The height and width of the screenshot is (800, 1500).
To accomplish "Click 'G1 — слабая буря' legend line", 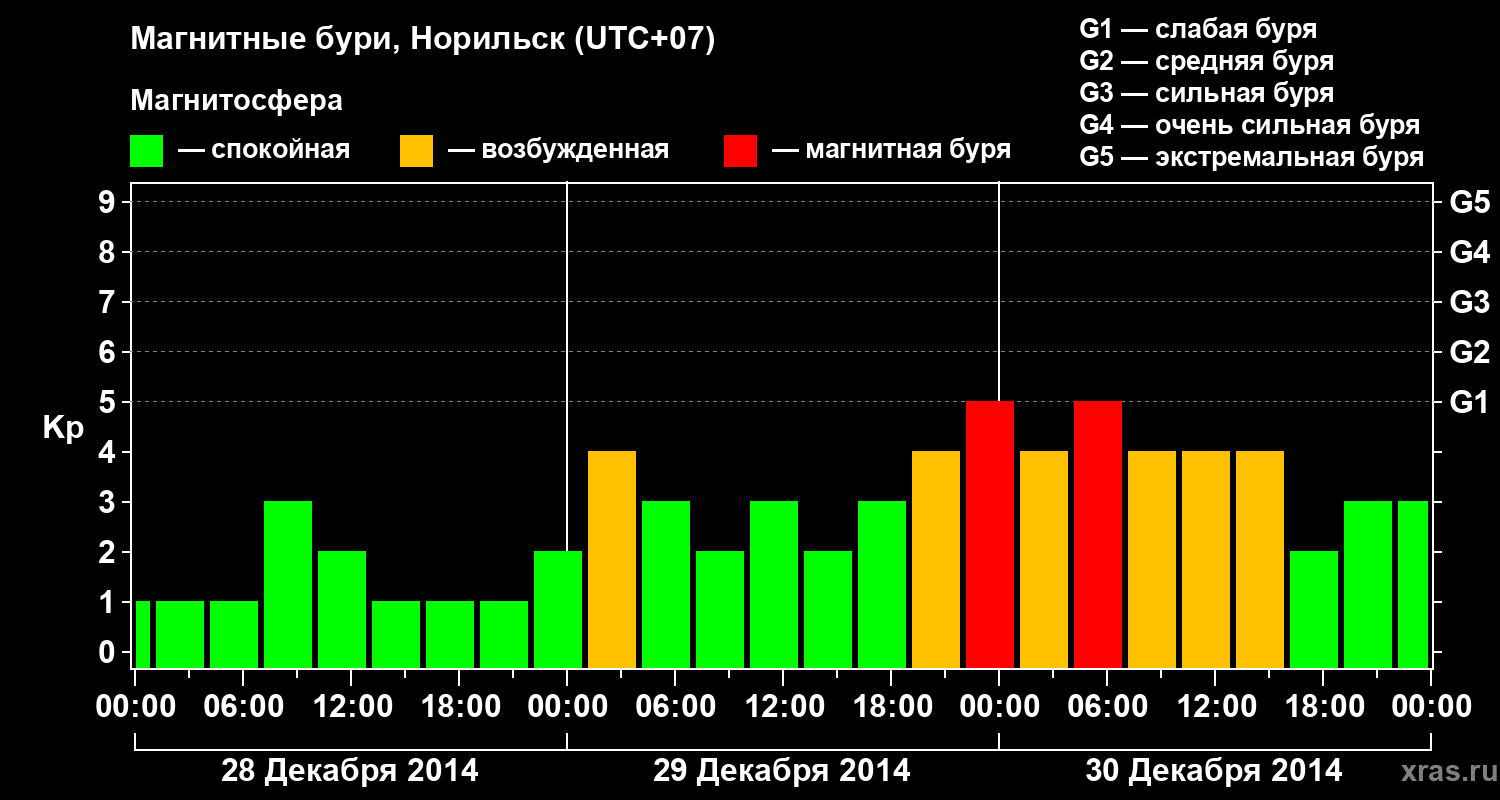I will tap(1198, 28).
